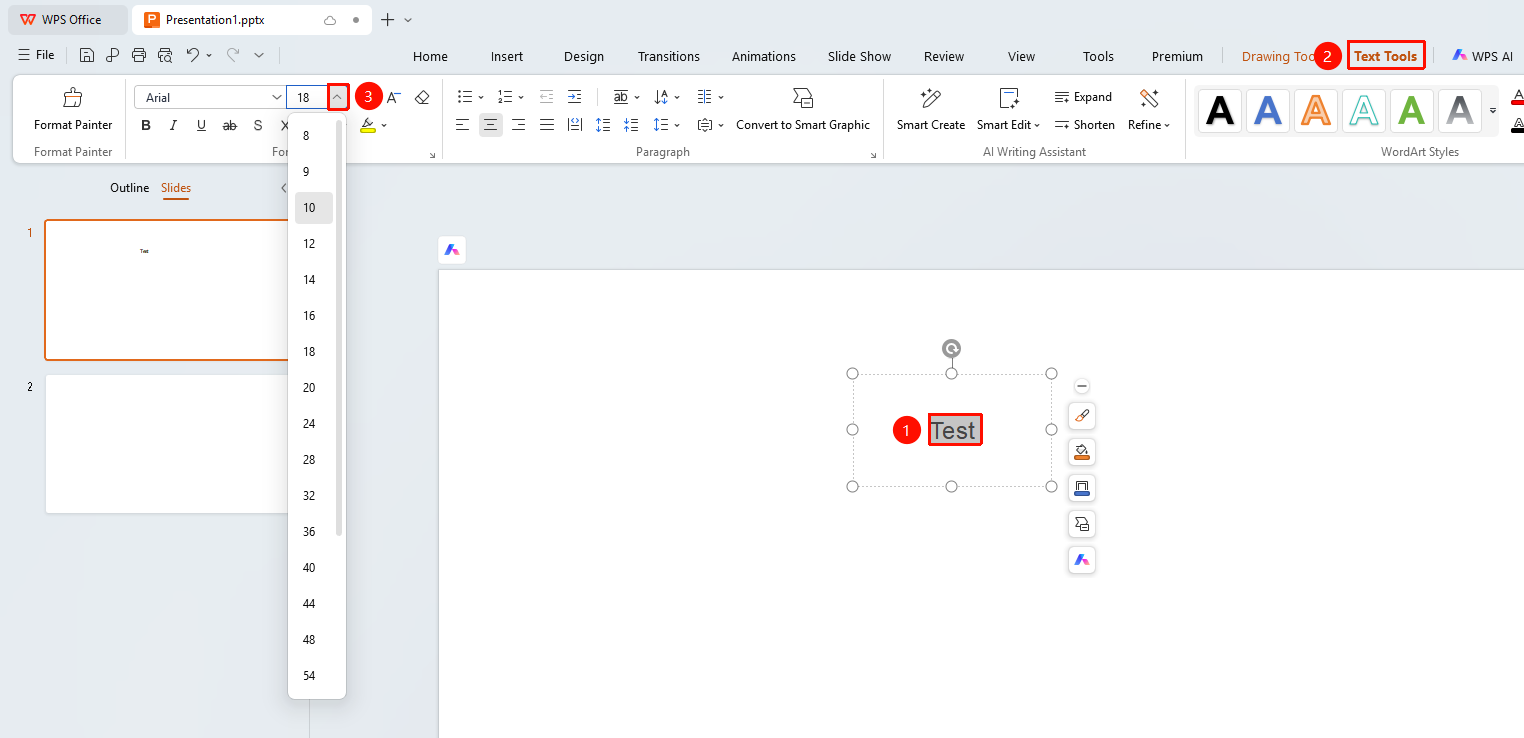Open the Refine dropdown
This screenshot has width=1524, height=738.
1149,125
